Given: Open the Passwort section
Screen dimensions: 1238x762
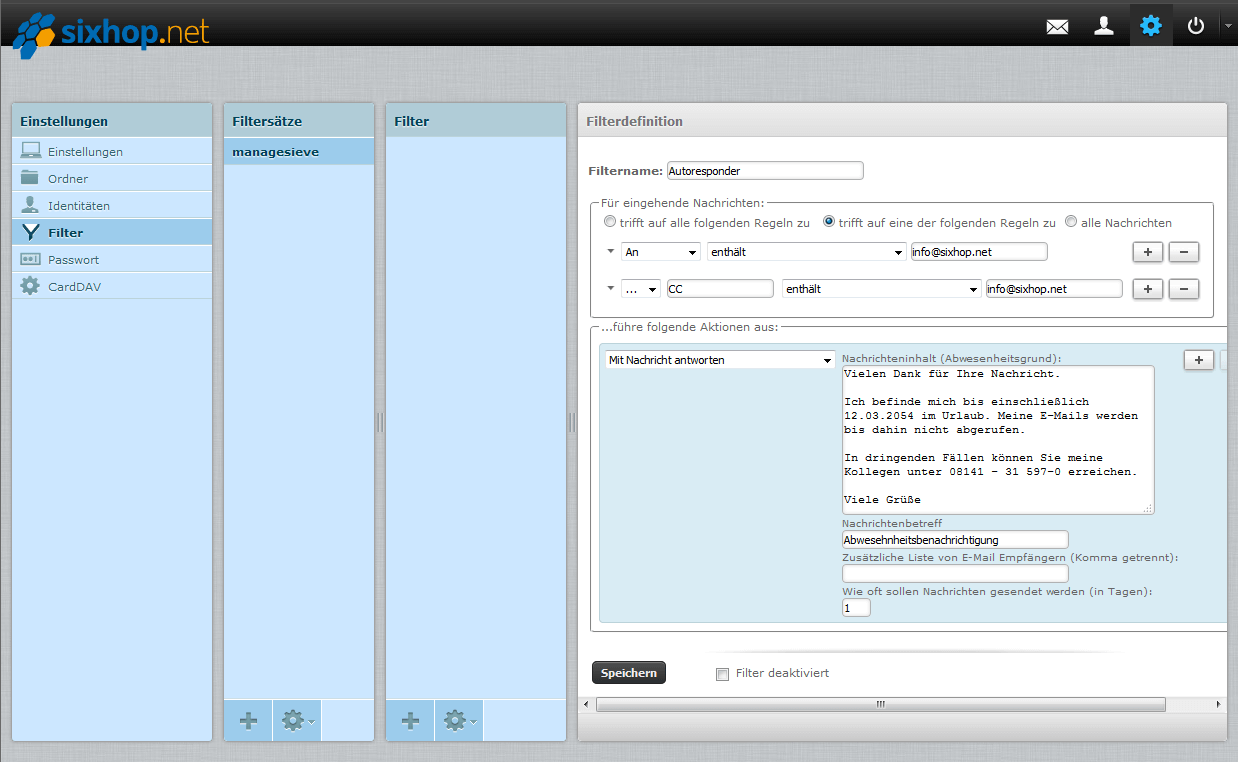Looking at the screenshot, I should (112, 260).
